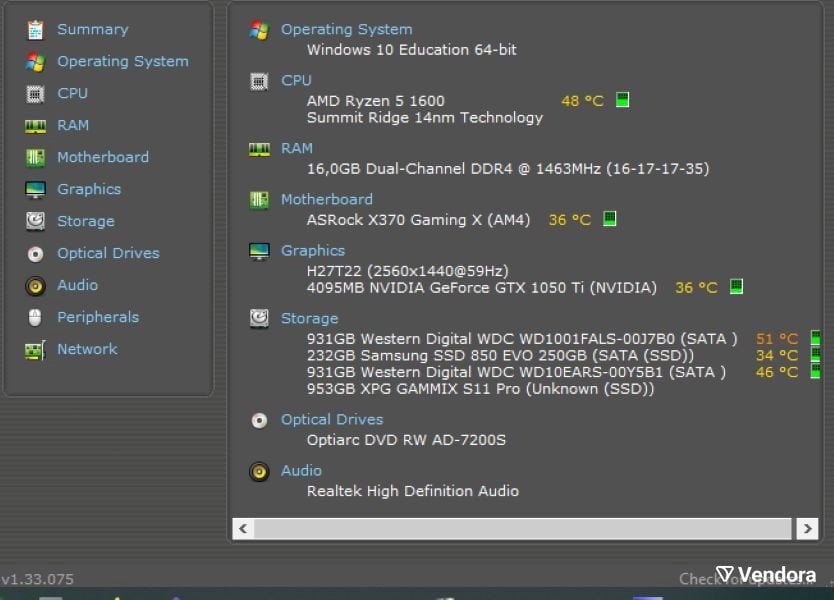Click the Realtek High Definition Audio text
The height and width of the screenshot is (600, 834).
tap(413, 491)
